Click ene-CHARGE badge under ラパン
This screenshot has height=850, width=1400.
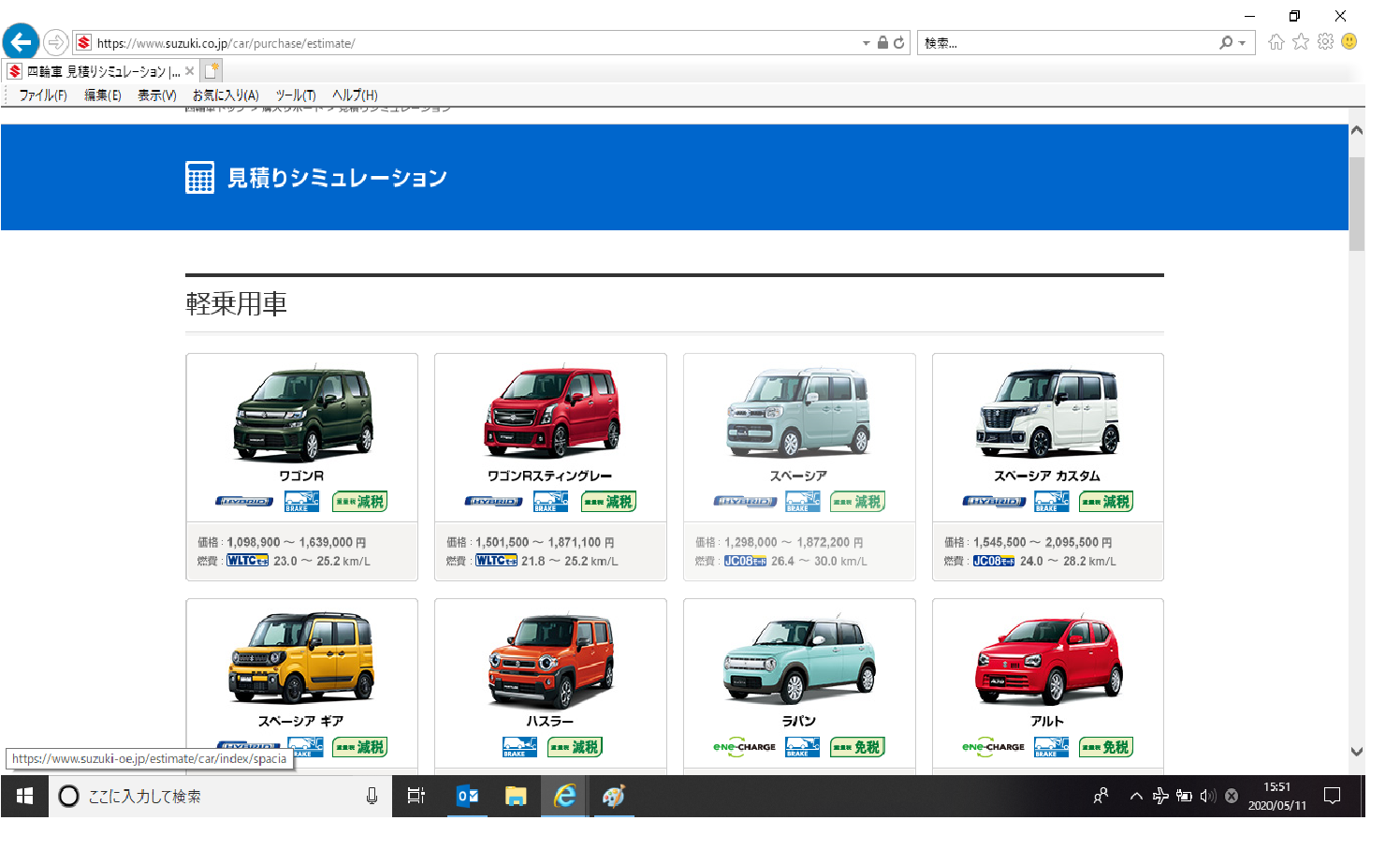click(744, 747)
